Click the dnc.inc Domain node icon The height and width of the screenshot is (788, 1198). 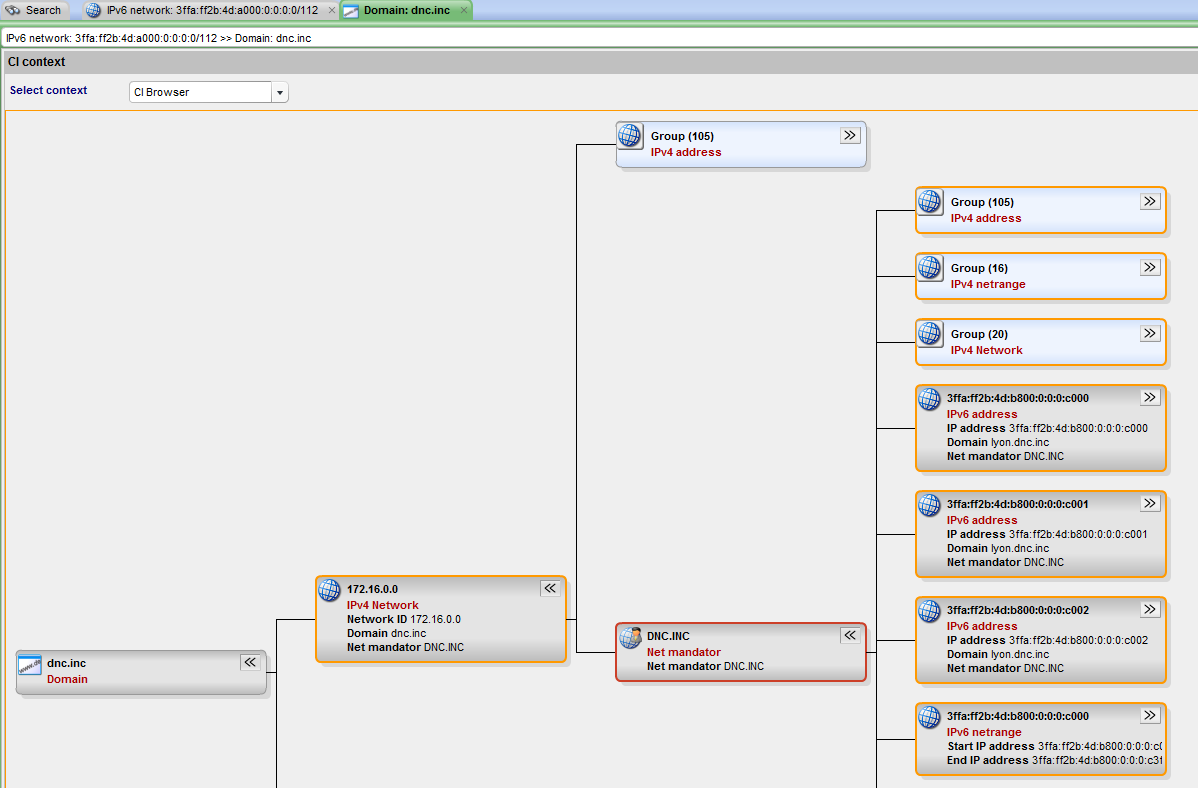click(x=30, y=666)
